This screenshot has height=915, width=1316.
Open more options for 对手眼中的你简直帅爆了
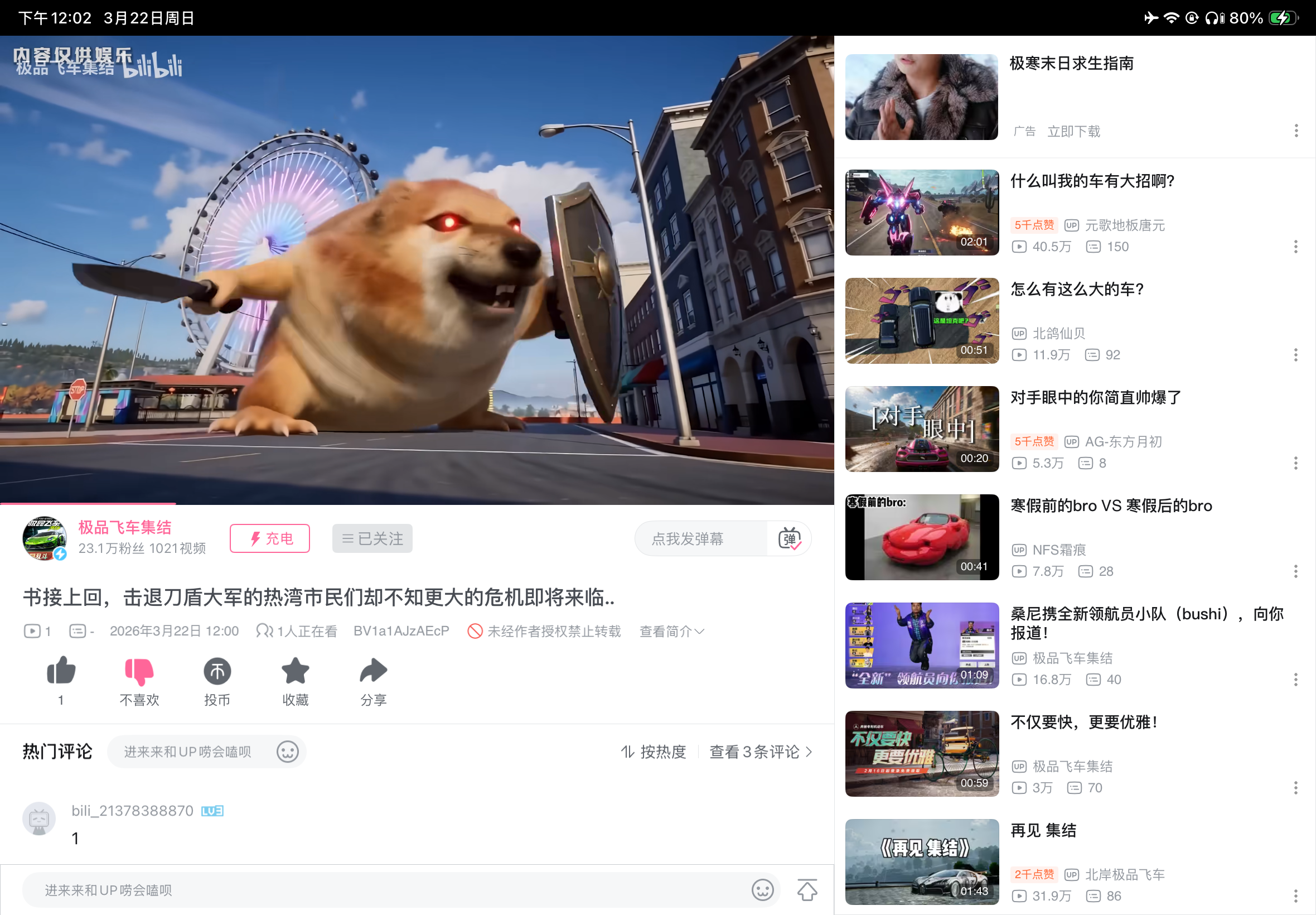(x=1296, y=463)
